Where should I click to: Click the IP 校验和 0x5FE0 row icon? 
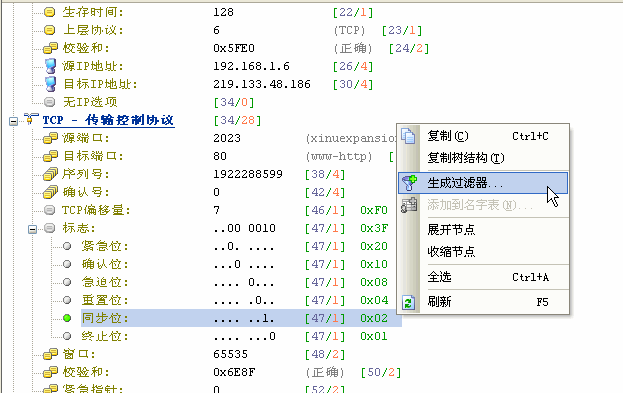[50, 48]
